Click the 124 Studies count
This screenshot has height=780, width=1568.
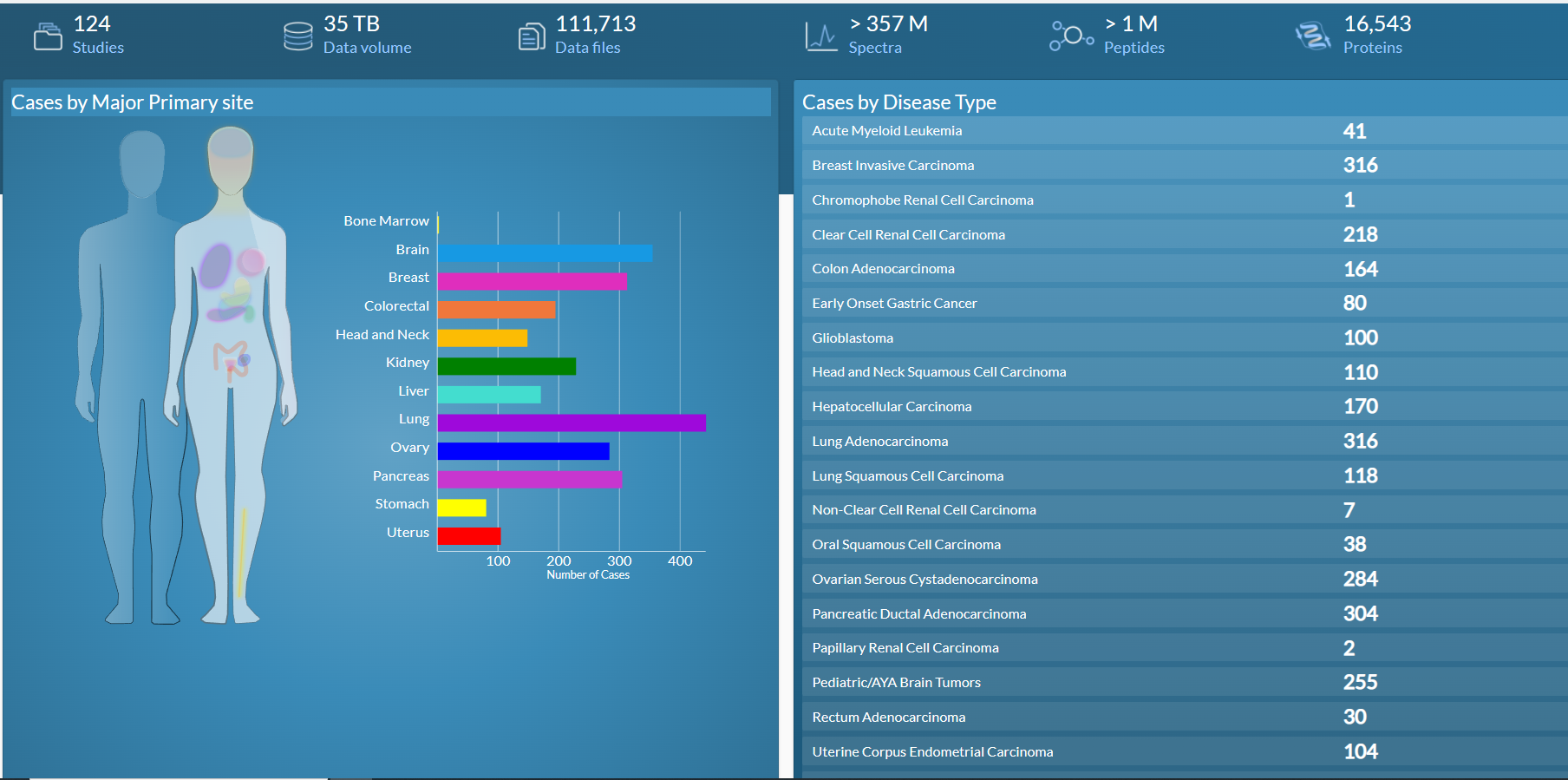(92, 23)
